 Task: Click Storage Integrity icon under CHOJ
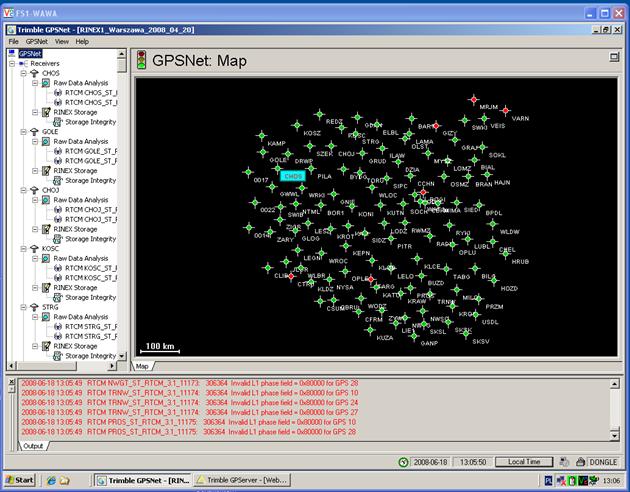[x=58, y=239]
